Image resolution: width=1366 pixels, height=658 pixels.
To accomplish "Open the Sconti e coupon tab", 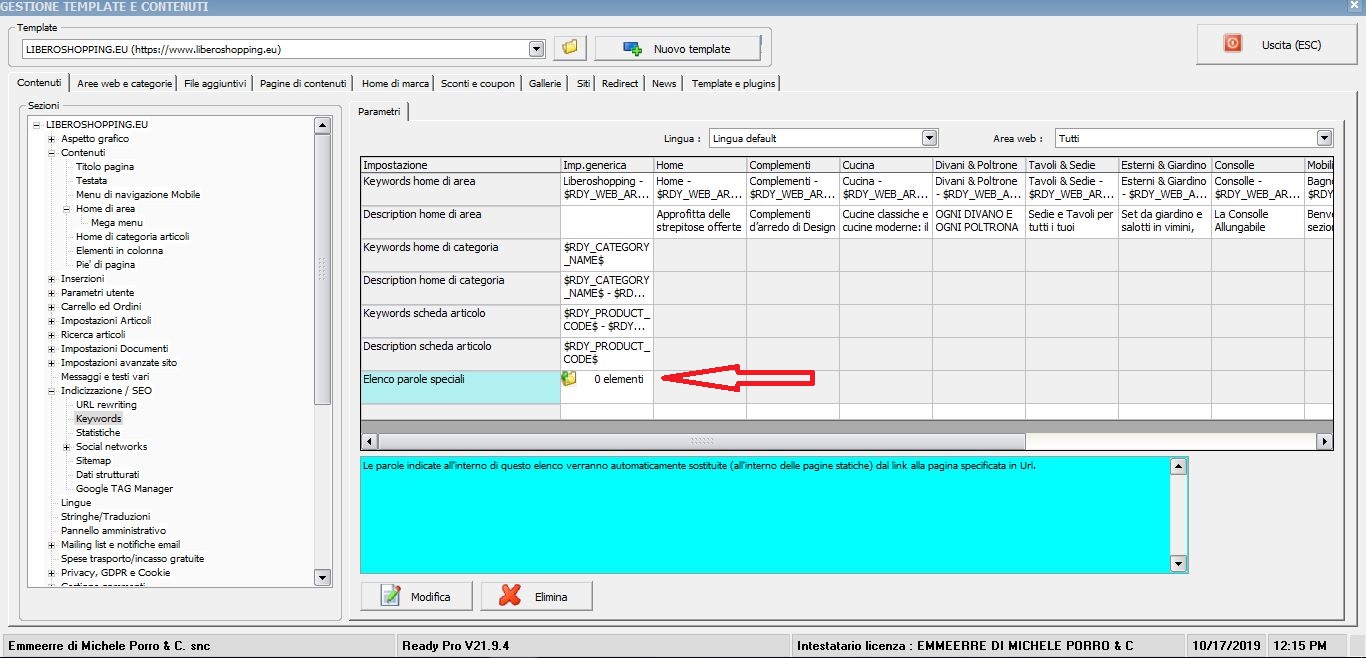I will [477, 84].
